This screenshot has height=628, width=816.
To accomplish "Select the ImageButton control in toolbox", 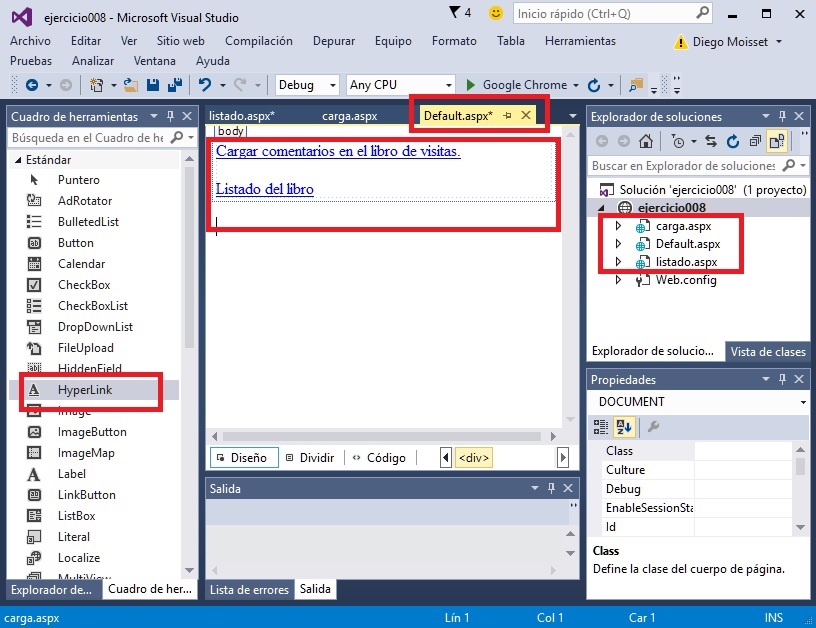I will coord(94,432).
